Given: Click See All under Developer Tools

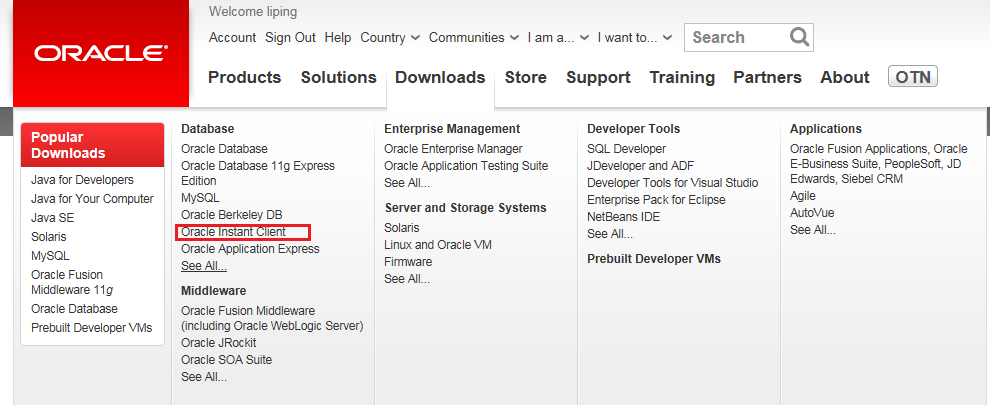Looking at the screenshot, I should click(610, 234).
